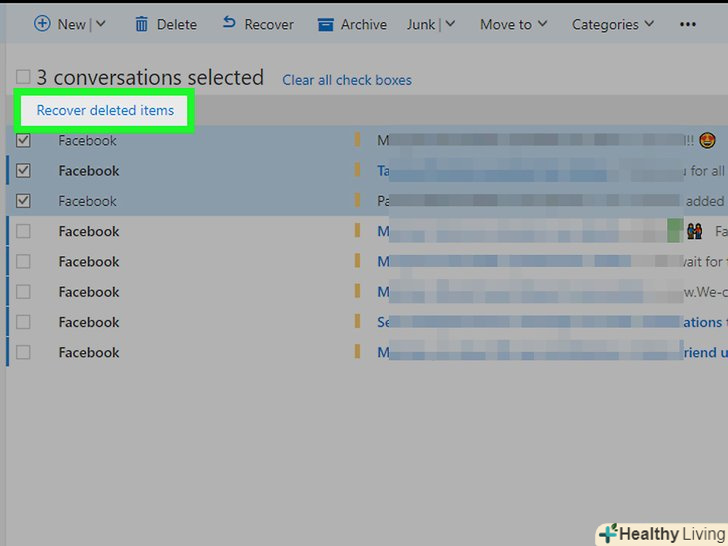Click the New text label in toolbar
Image resolution: width=728 pixels, height=546 pixels.
(72, 25)
